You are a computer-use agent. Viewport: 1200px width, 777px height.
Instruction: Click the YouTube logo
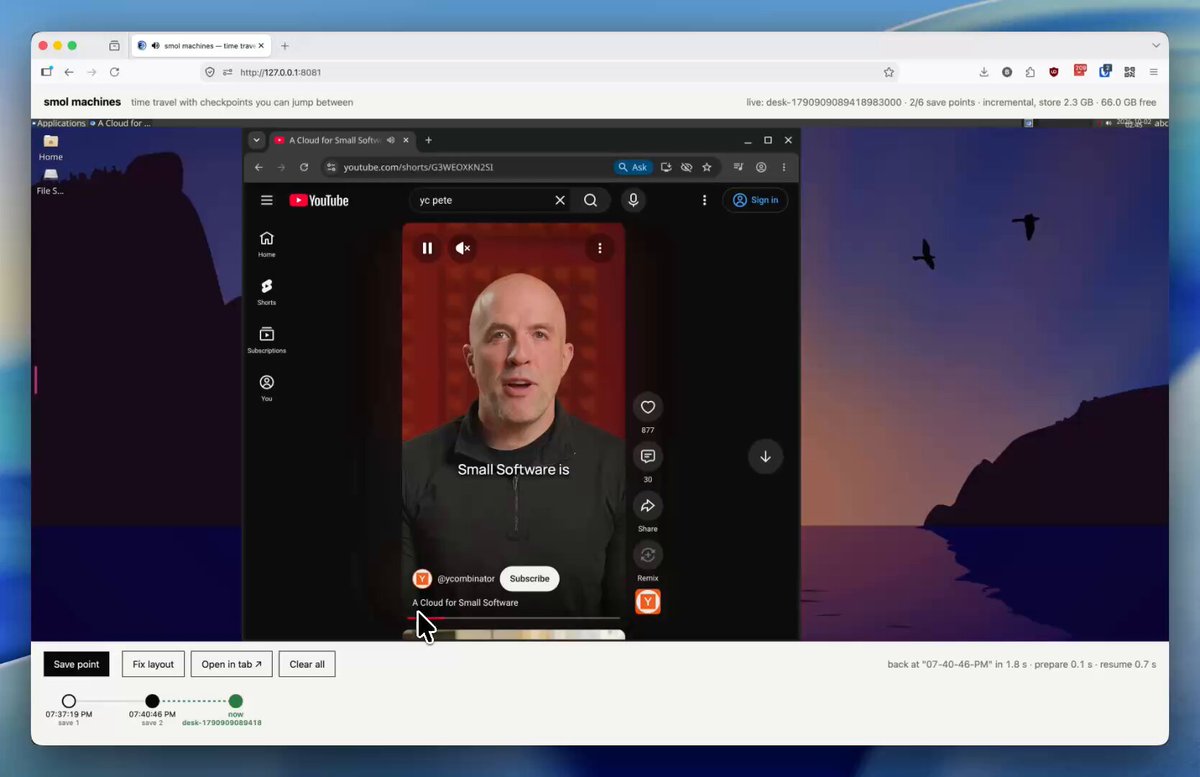(x=319, y=200)
